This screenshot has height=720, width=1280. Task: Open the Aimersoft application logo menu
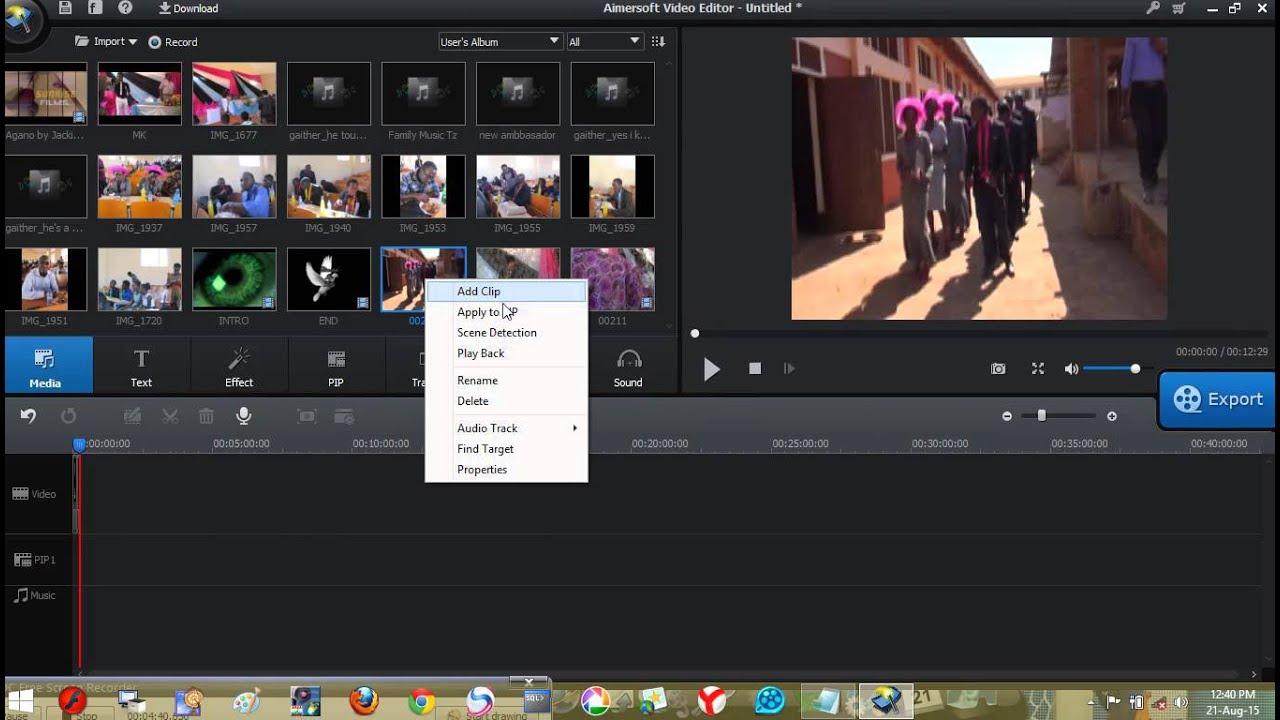point(20,20)
